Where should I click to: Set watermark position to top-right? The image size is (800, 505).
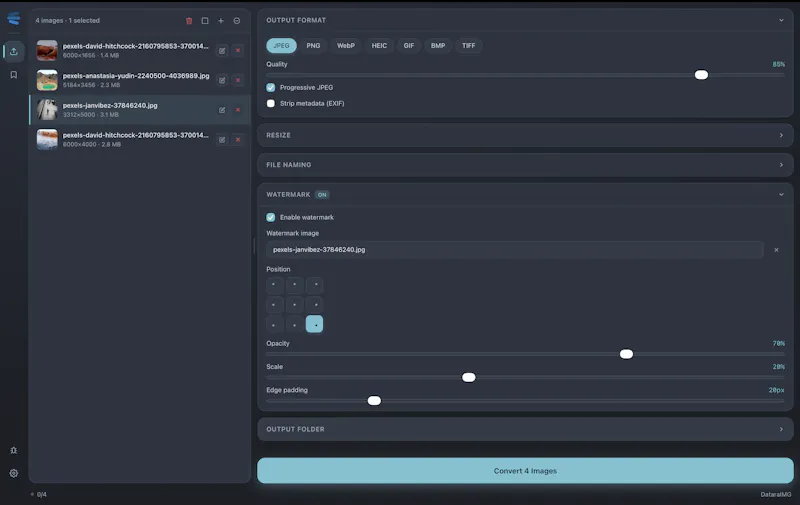tap(315, 285)
